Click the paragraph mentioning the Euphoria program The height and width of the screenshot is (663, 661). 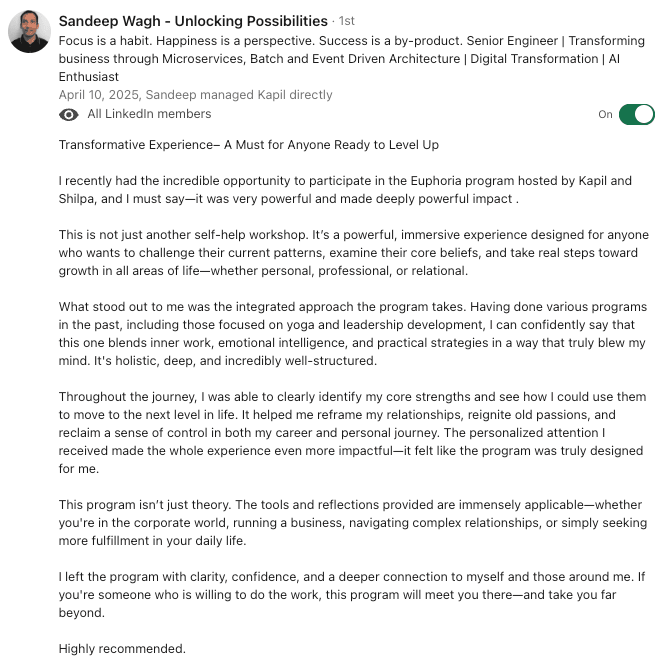345,190
